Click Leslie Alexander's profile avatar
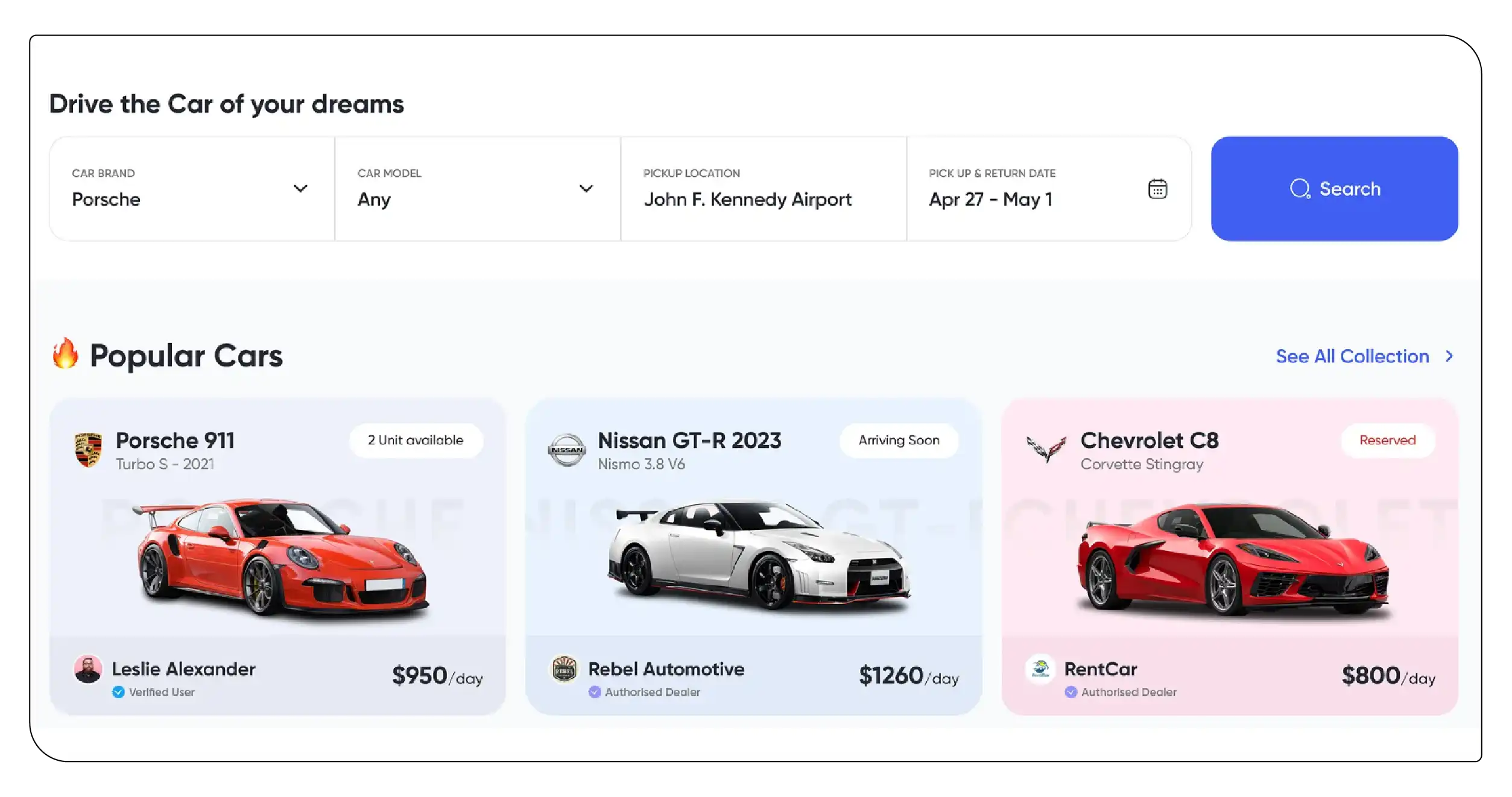The image size is (1512, 797). point(88,669)
